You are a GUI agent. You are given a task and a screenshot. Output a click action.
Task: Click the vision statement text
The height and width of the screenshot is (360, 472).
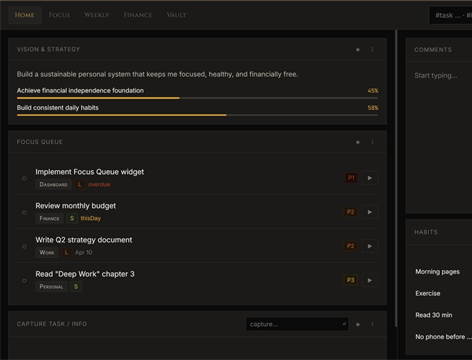[x=157, y=74]
